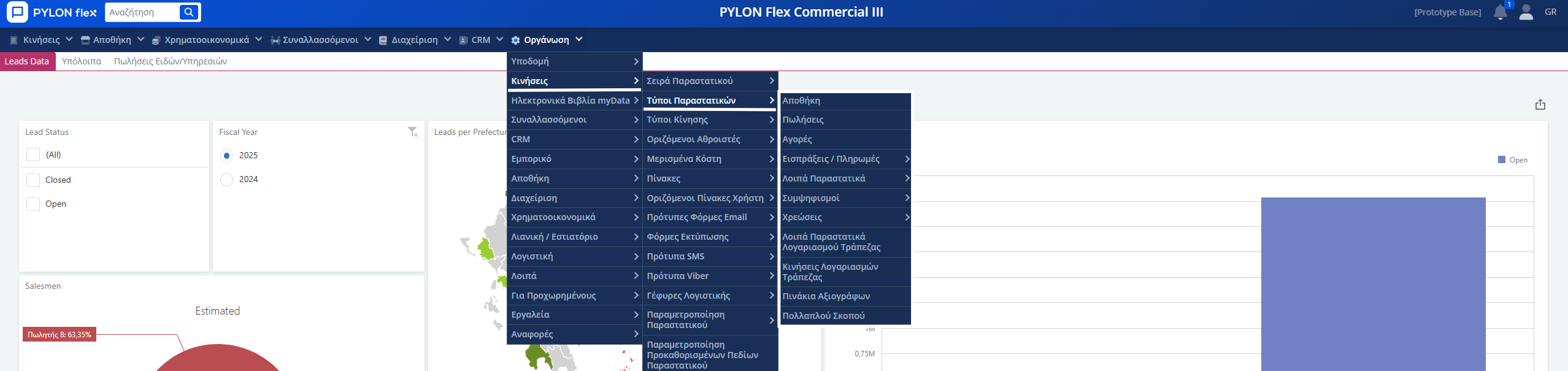Click the Κινήσεις icon in the top navigation bar

click(13, 40)
